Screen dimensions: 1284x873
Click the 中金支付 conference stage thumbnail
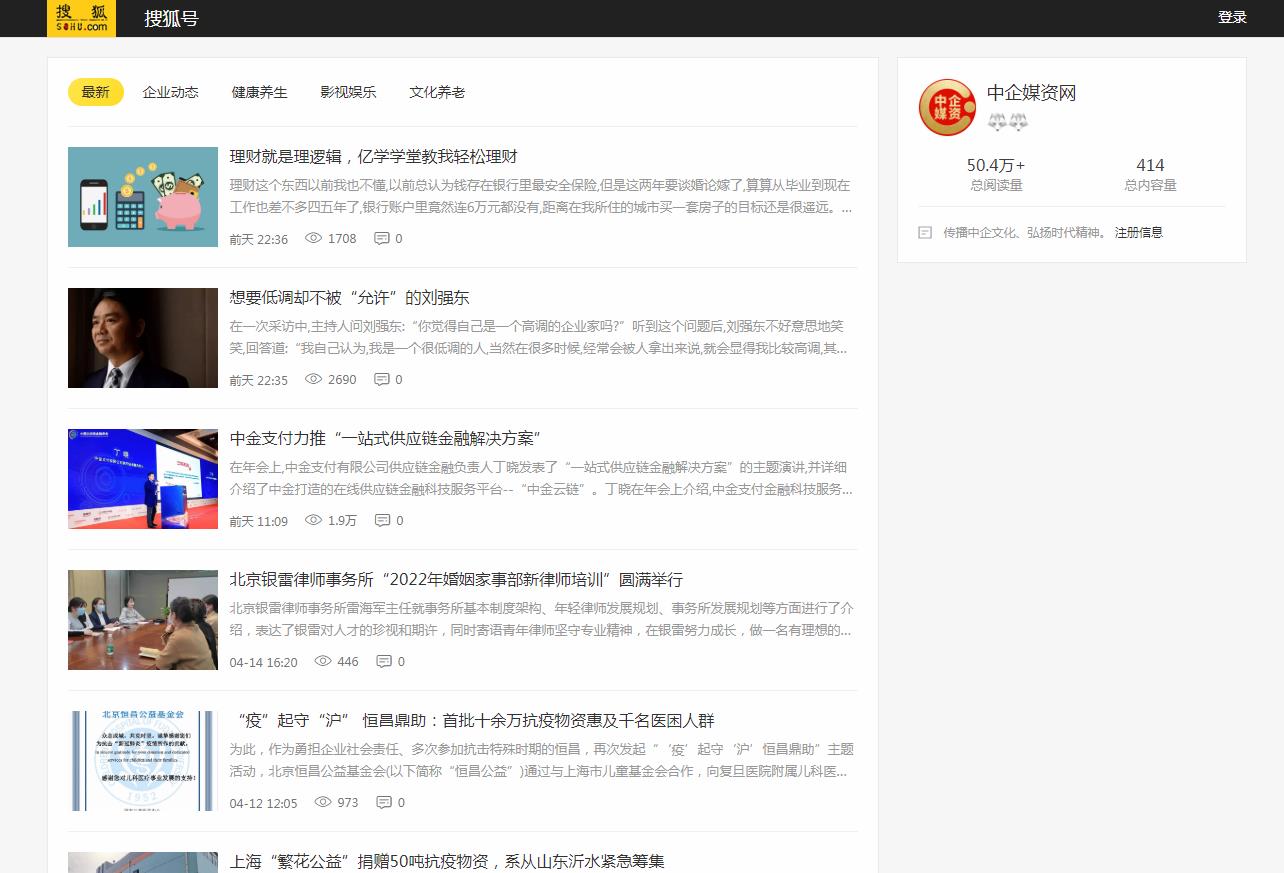143,479
